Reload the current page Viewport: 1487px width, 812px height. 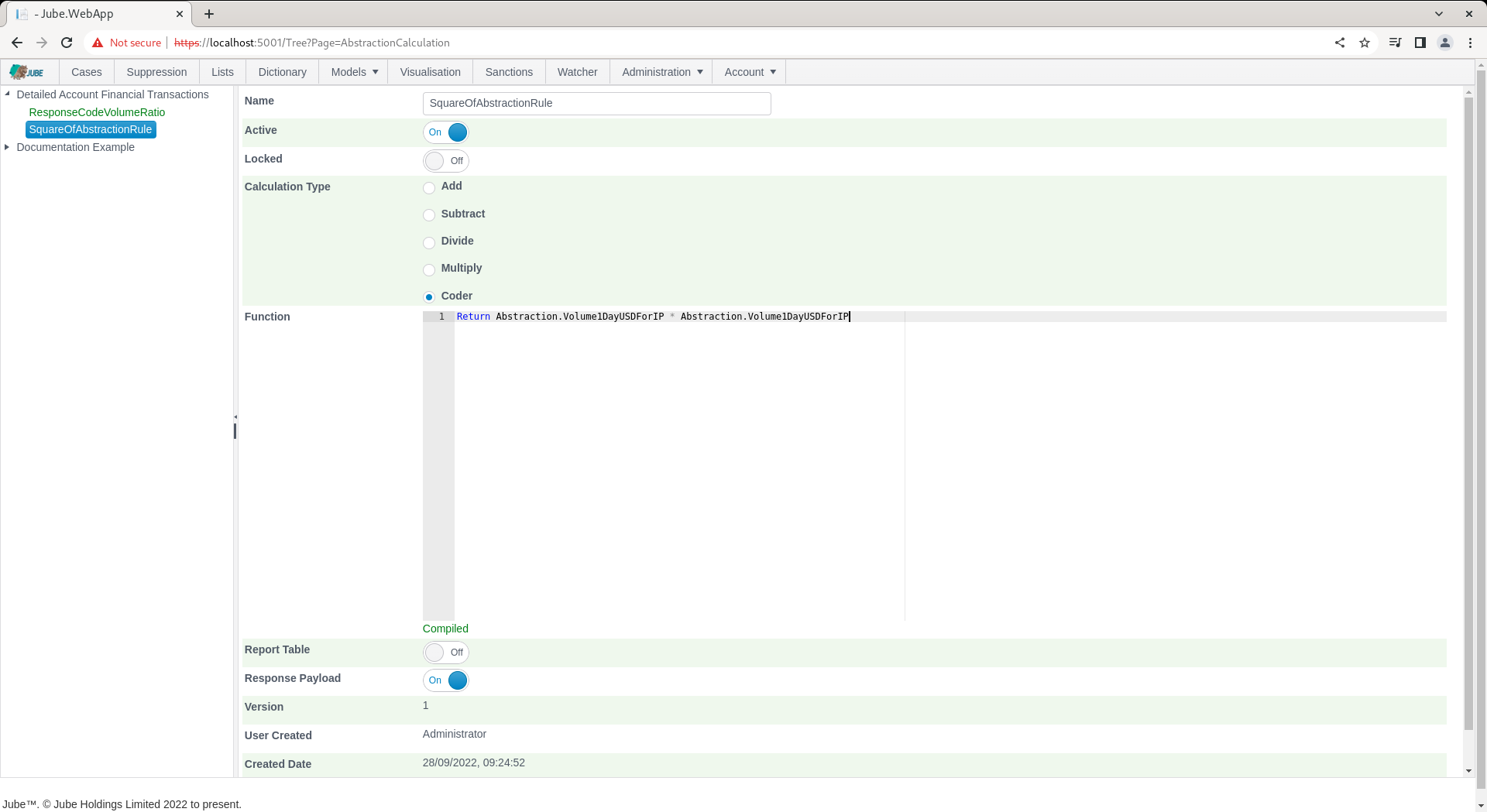67,43
